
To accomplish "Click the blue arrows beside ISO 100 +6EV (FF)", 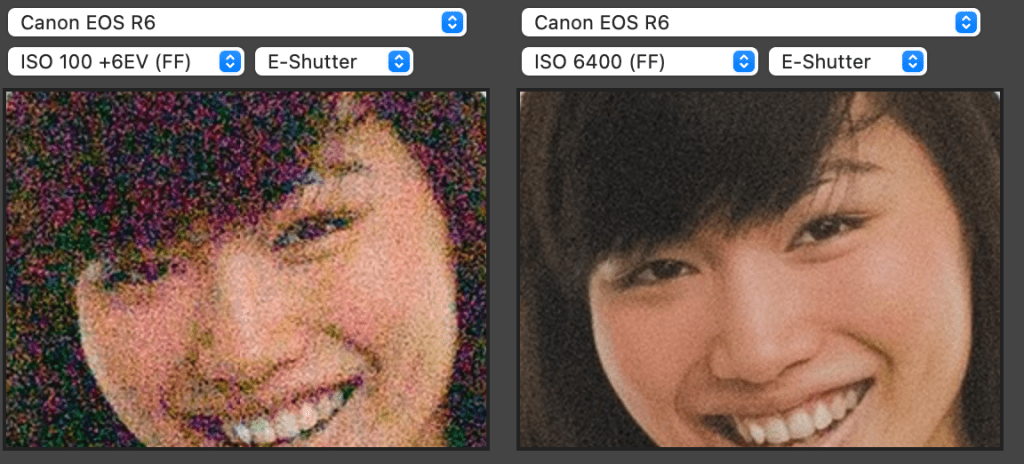I will [230, 62].
